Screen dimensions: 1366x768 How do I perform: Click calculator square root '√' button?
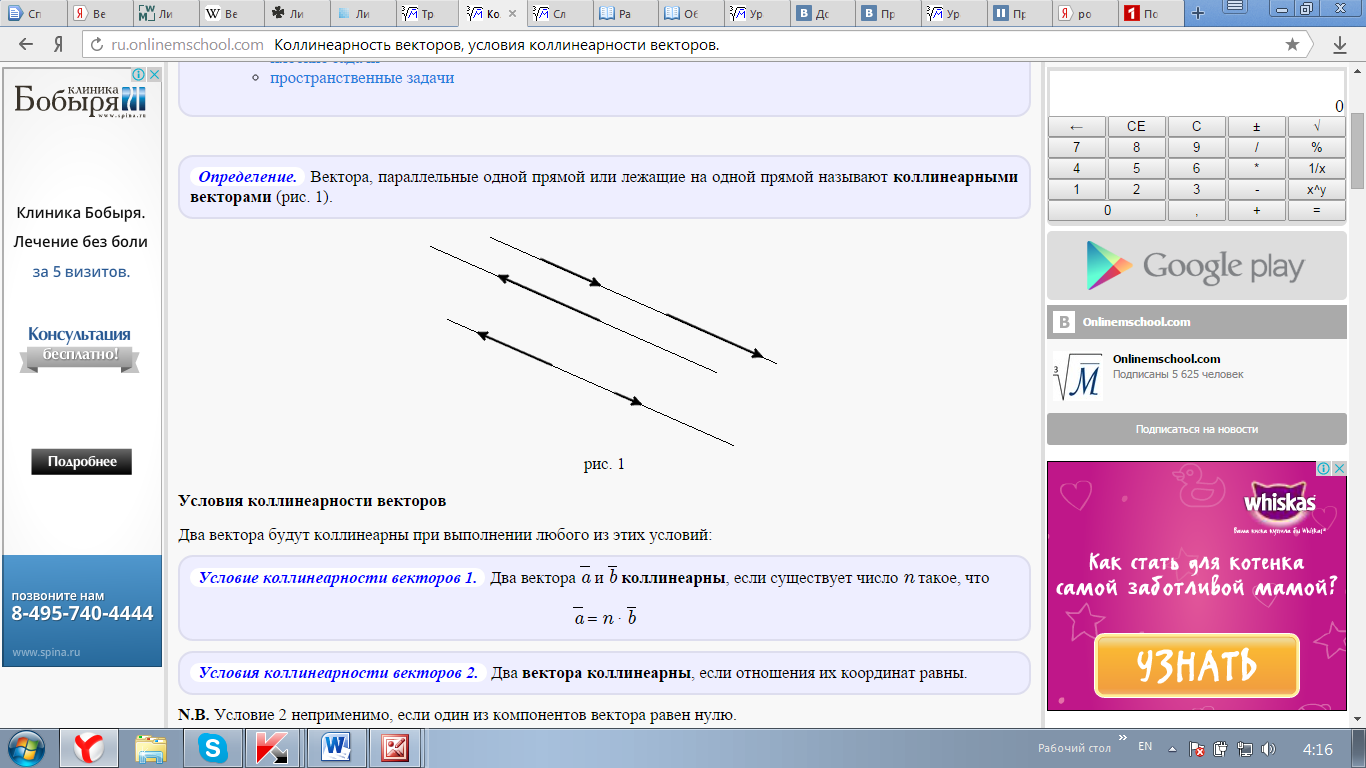point(1316,127)
